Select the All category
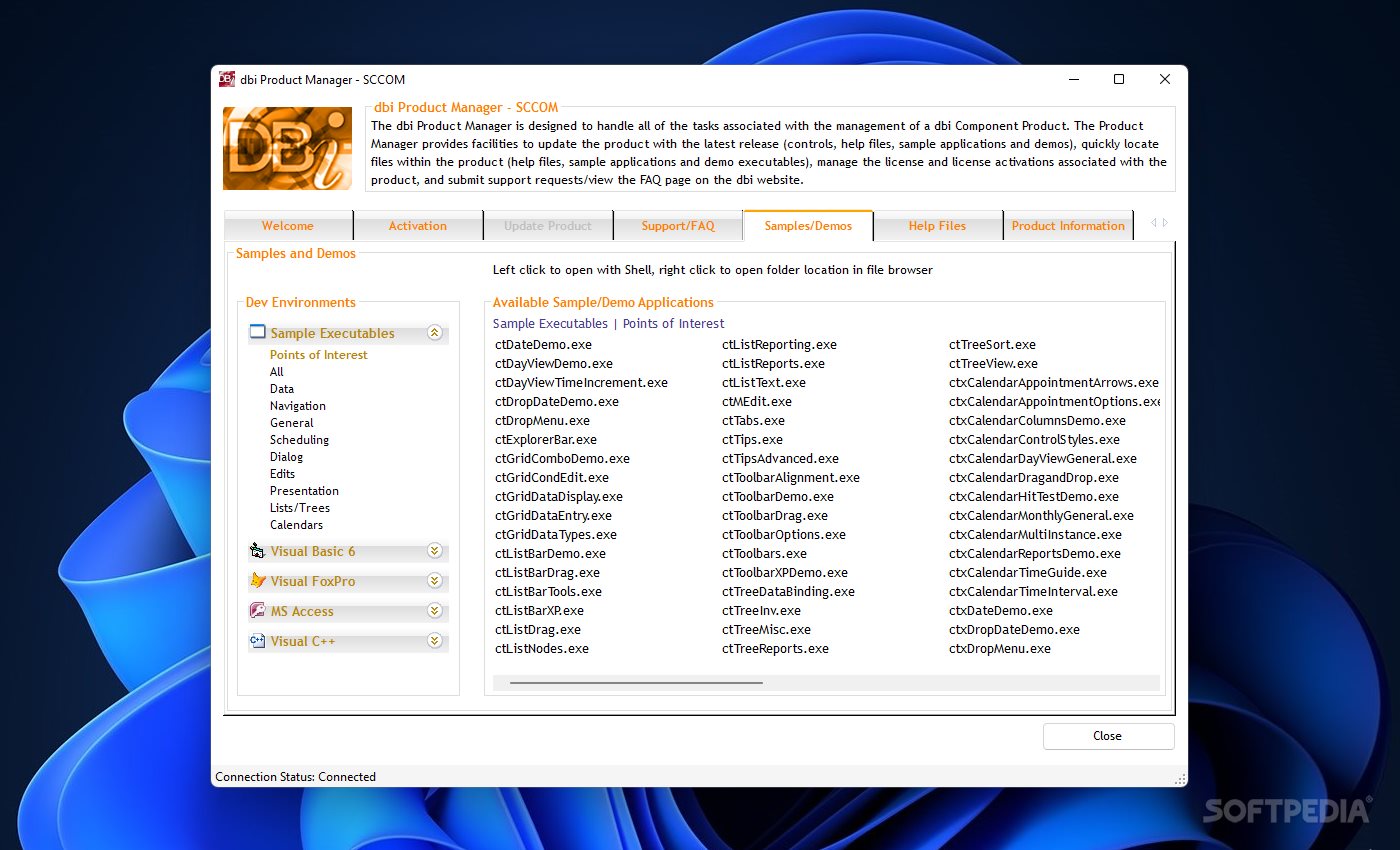 coord(276,372)
